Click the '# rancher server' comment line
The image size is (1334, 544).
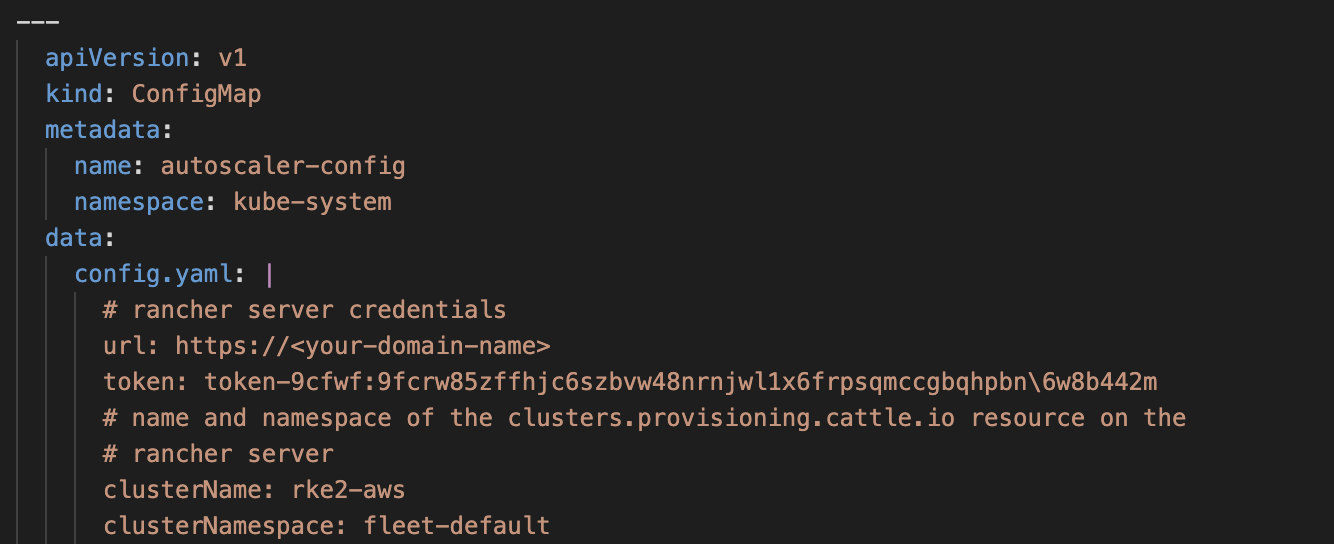coord(218,454)
